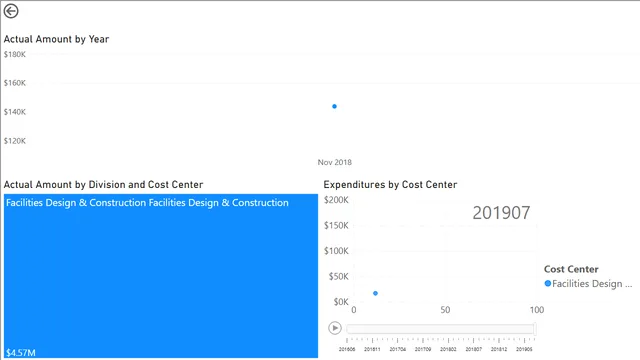Viewport: 640px width, 360px height.
Task: Click the 201709 timeline marker
Action: tap(423, 349)
